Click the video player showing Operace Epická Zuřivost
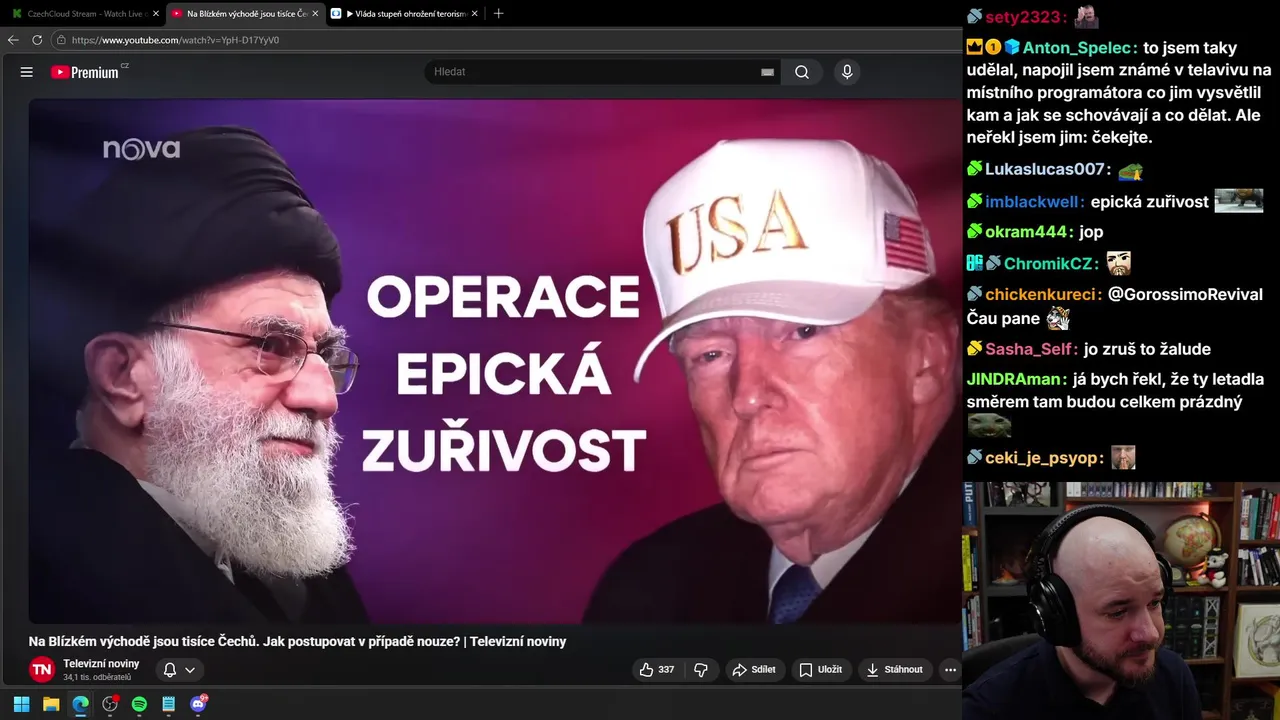Image resolution: width=1280 pixels, height=720 pixels. (x=495, y=361)
